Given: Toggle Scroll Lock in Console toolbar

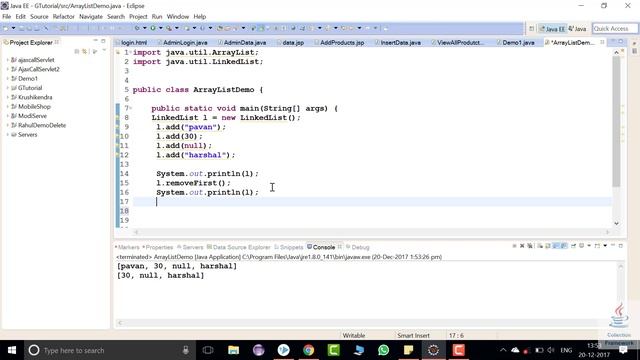Looking at the screenshot, I should coord(548,246).
